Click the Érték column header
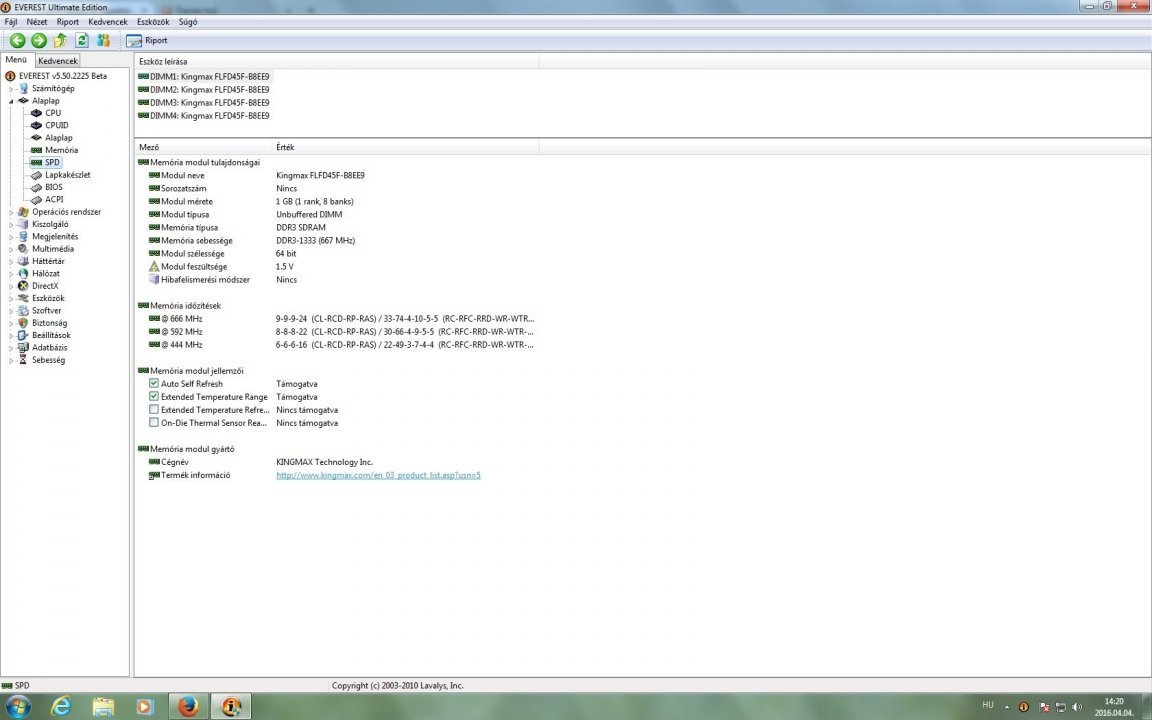 pos(406,148)
